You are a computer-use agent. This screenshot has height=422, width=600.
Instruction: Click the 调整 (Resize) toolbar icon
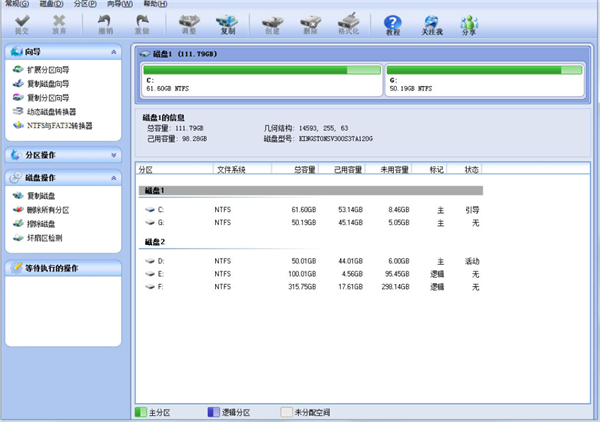(x=188, y=24)
